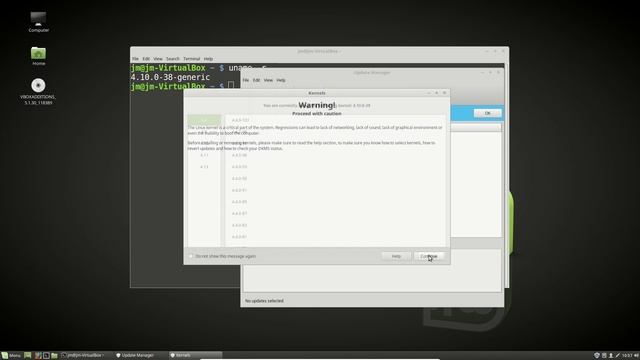Launch the web browser from the panel
640x360 pixels.
coord(38,356)
